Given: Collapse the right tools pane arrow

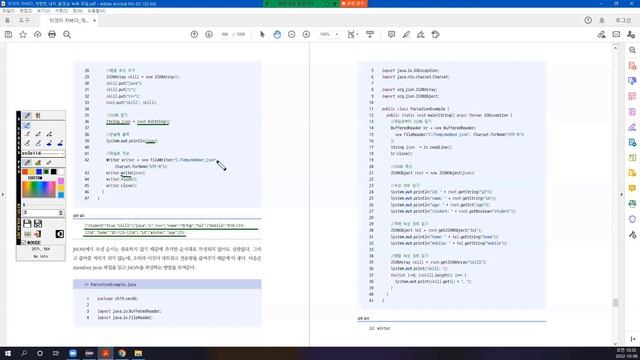Looking at the screenshot, I should (x=622, y=195).
